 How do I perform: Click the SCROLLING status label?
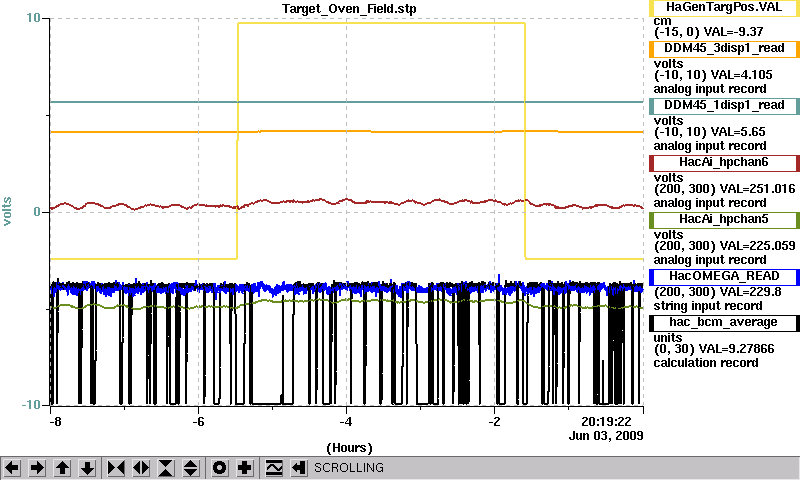click(x=349, y=468)
